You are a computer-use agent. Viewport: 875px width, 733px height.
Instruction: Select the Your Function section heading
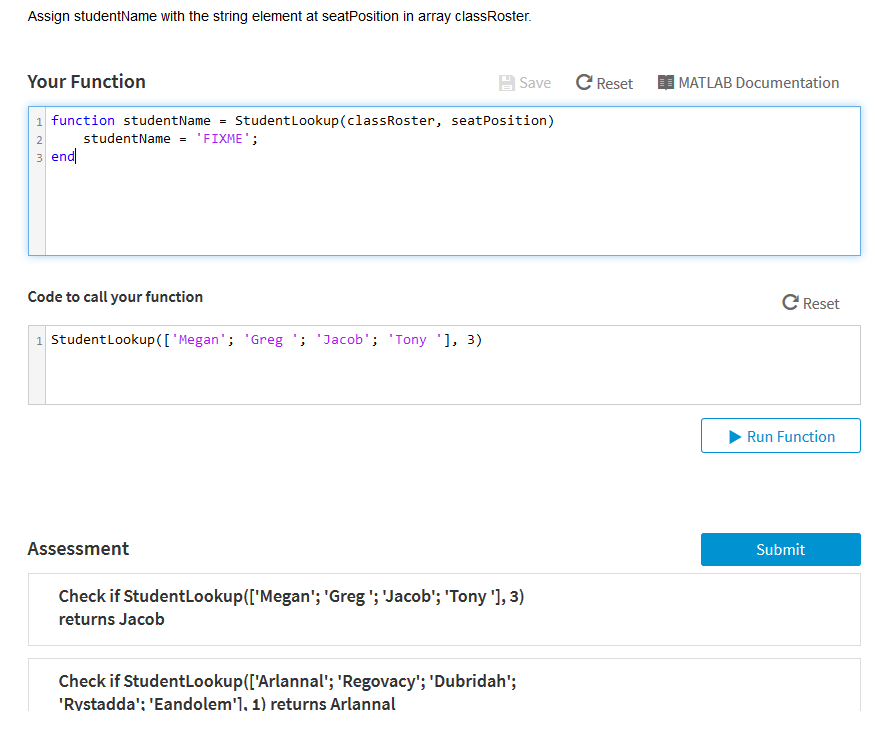(86, 81)
